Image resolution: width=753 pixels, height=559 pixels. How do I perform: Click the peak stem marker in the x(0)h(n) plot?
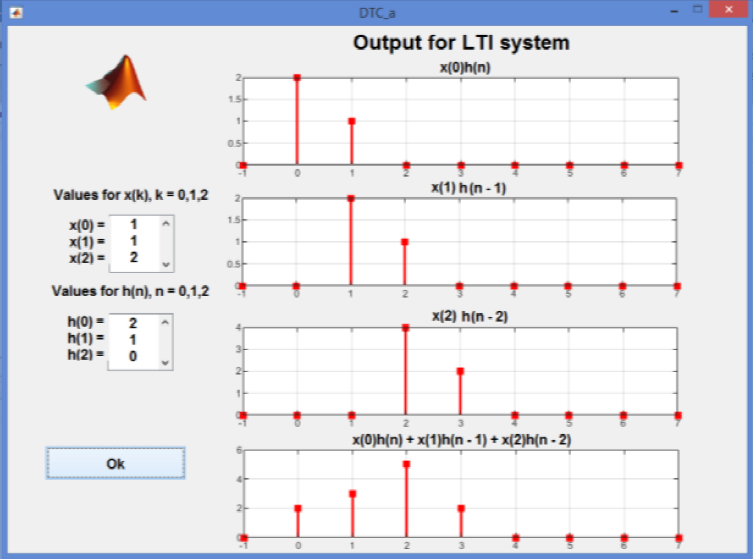297,77
